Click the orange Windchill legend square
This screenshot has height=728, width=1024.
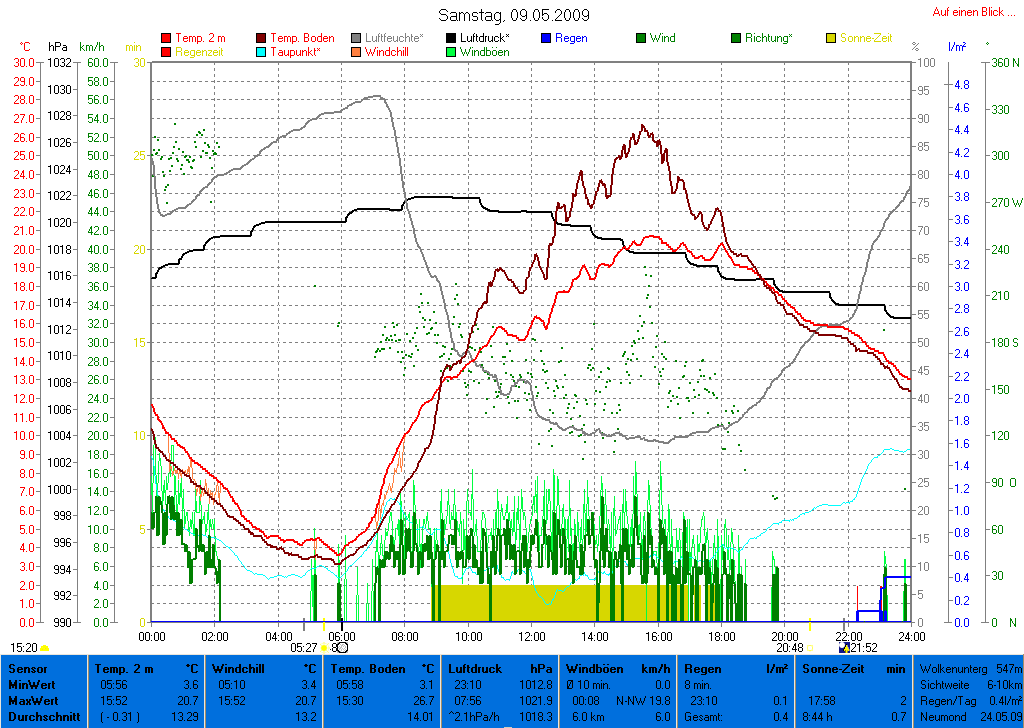[x=357, y=52]
